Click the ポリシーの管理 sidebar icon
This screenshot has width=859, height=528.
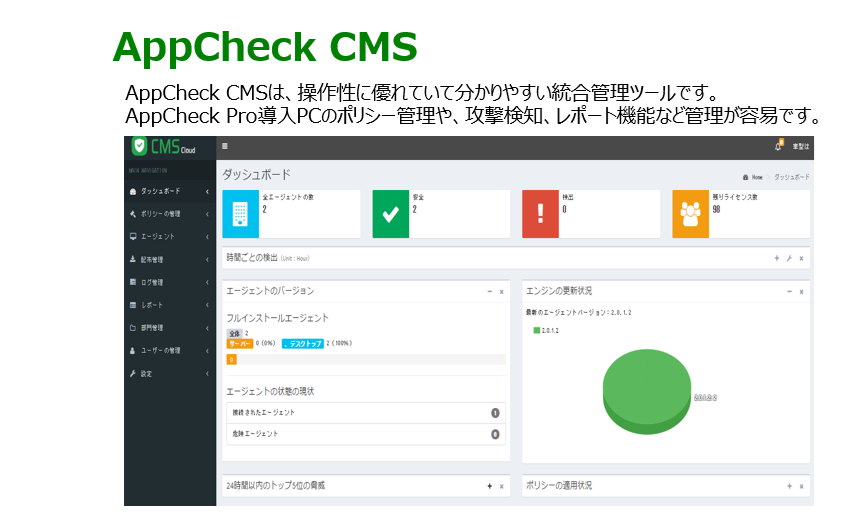(133, 214)
